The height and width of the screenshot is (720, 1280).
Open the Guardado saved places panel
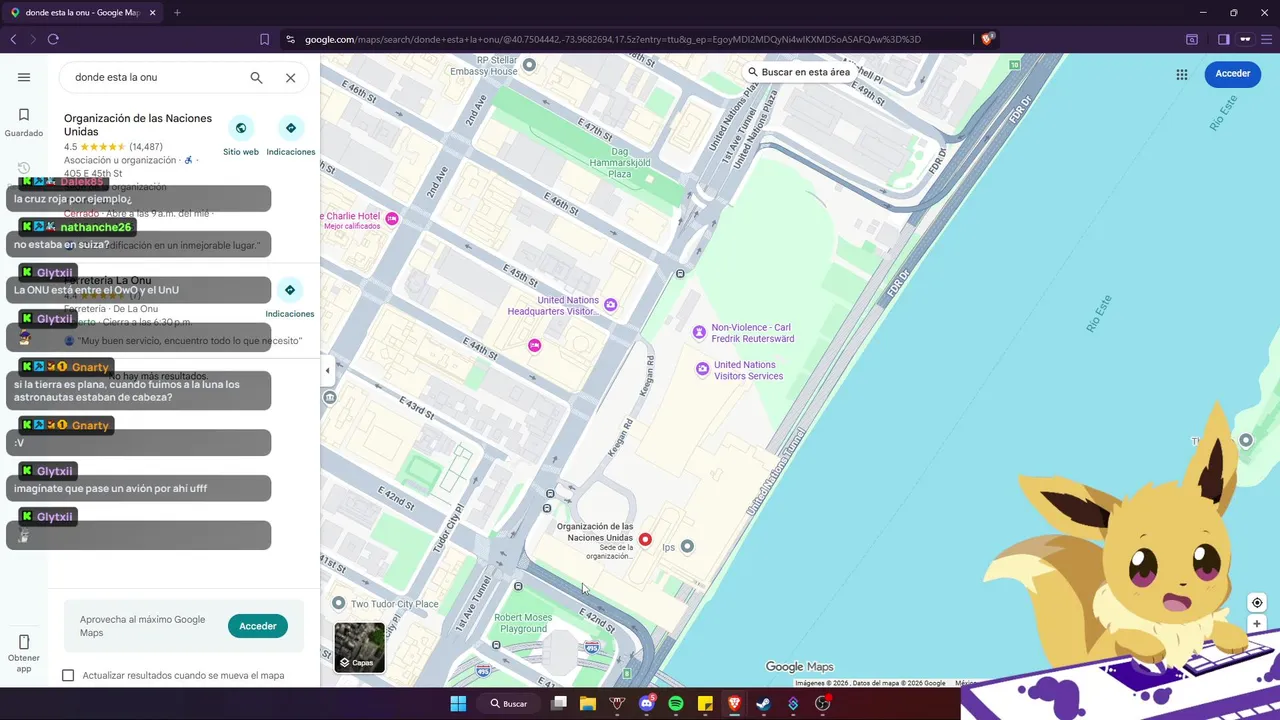pos(24,122)
